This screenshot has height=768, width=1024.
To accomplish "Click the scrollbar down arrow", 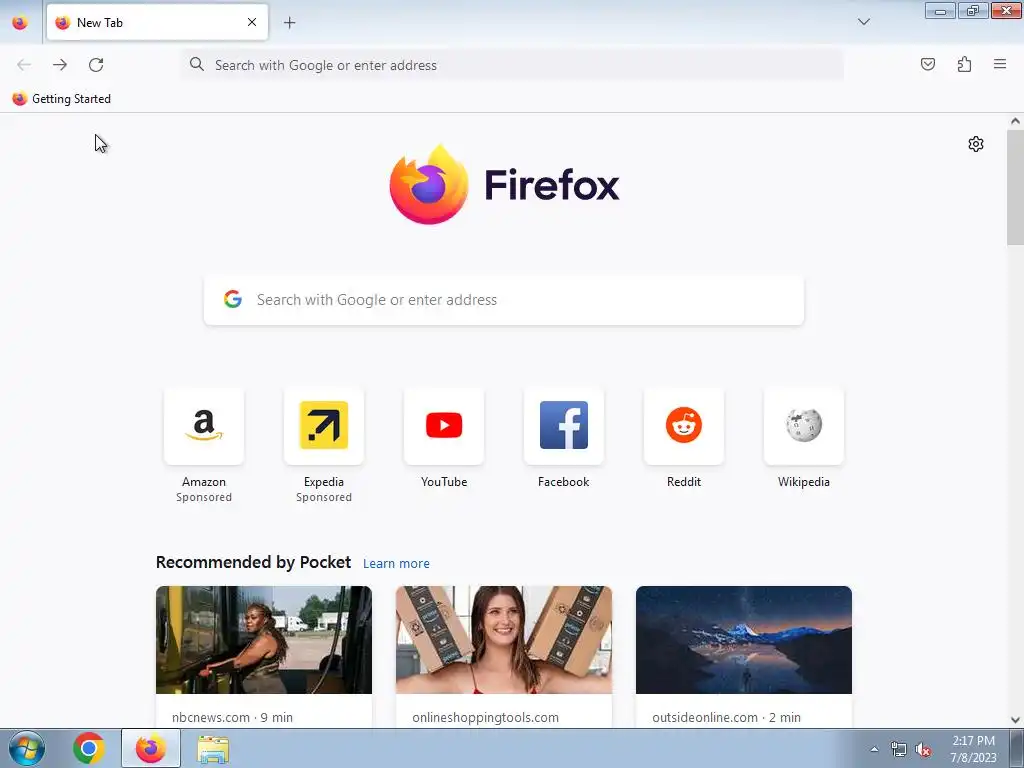I will [x=1015, y=720].
